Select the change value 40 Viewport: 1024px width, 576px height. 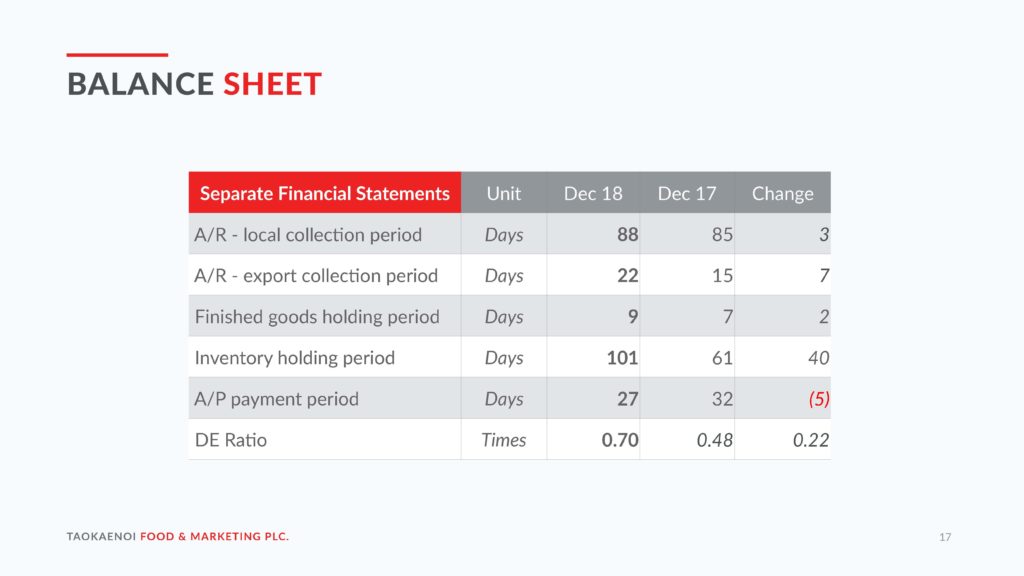pos(818,358)
